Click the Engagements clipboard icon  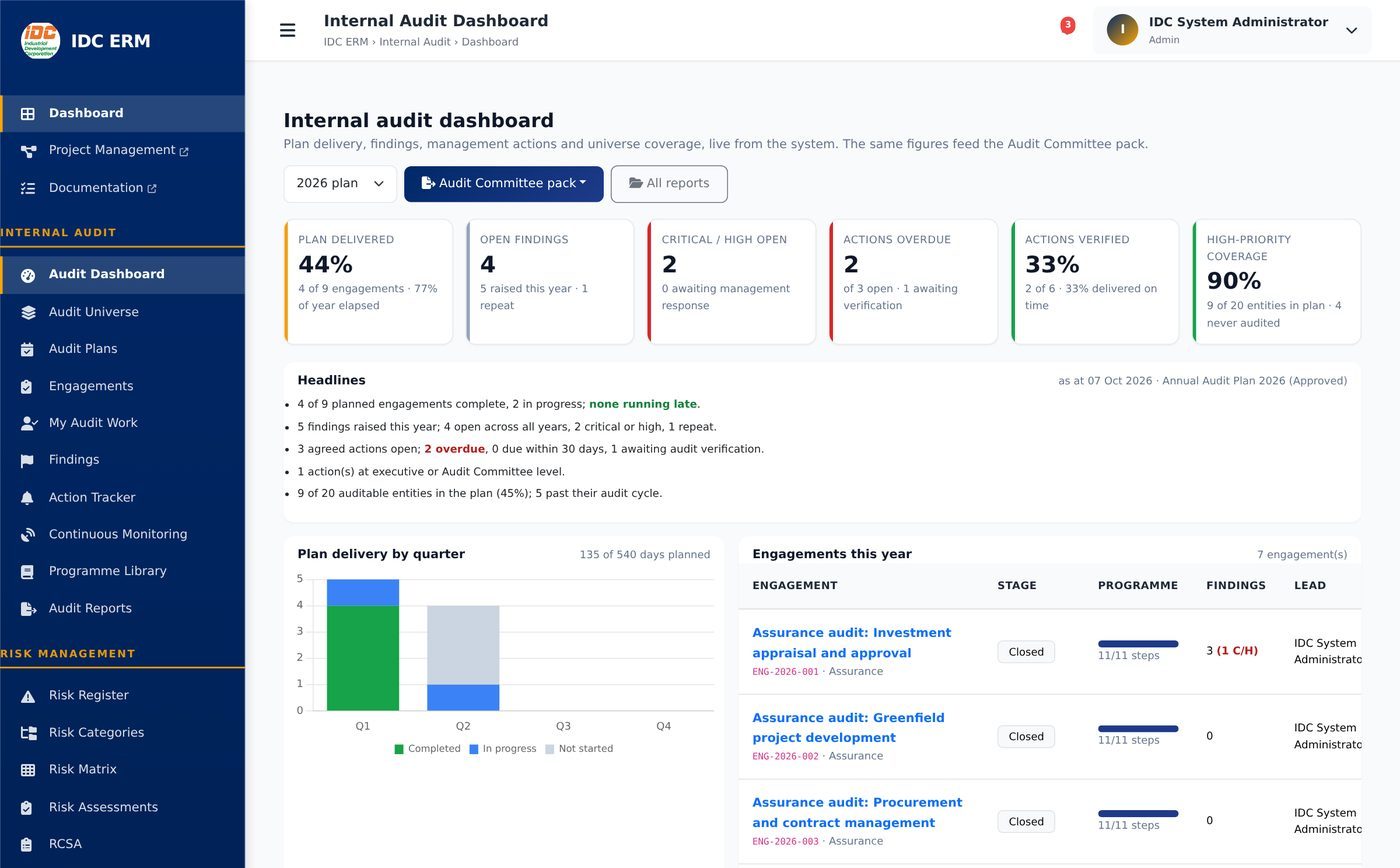[28, 386]
